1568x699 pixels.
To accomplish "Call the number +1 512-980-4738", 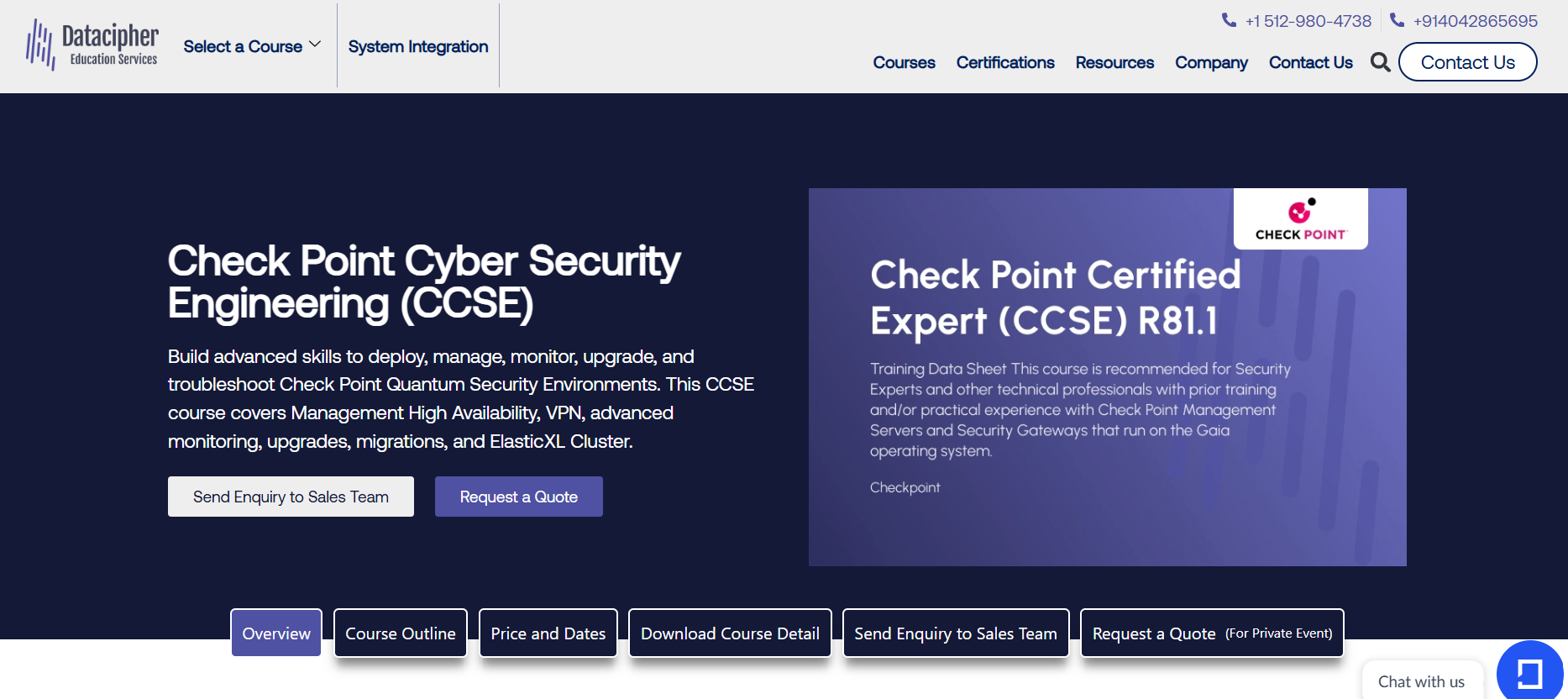I will click(1308, 21).
